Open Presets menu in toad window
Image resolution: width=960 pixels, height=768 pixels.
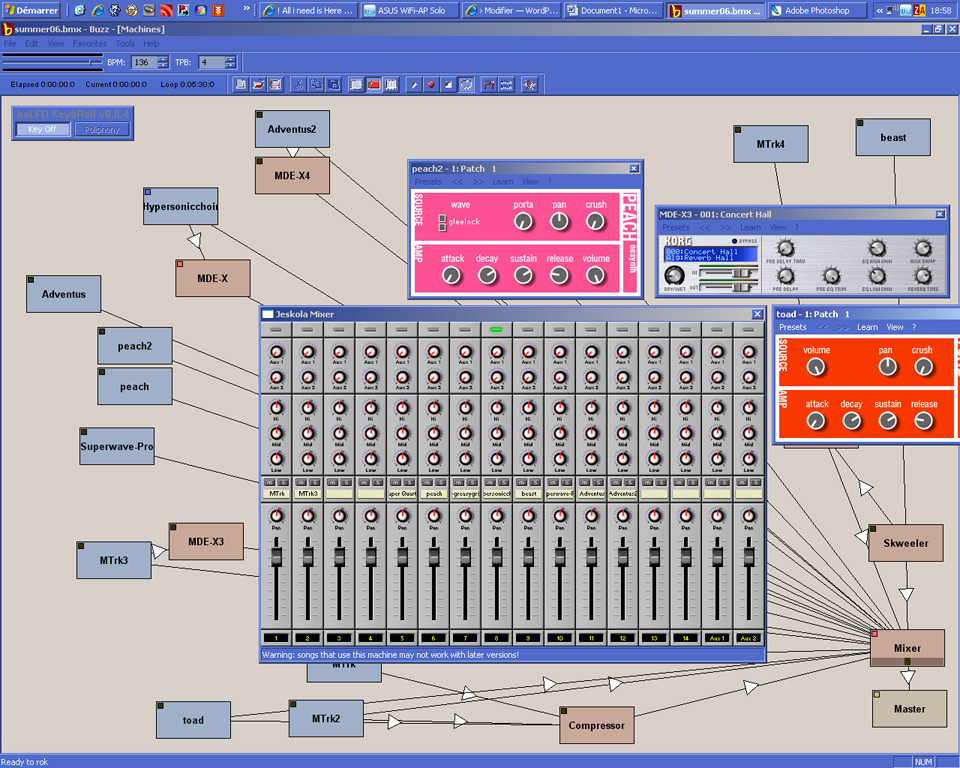tap(792, 327)
